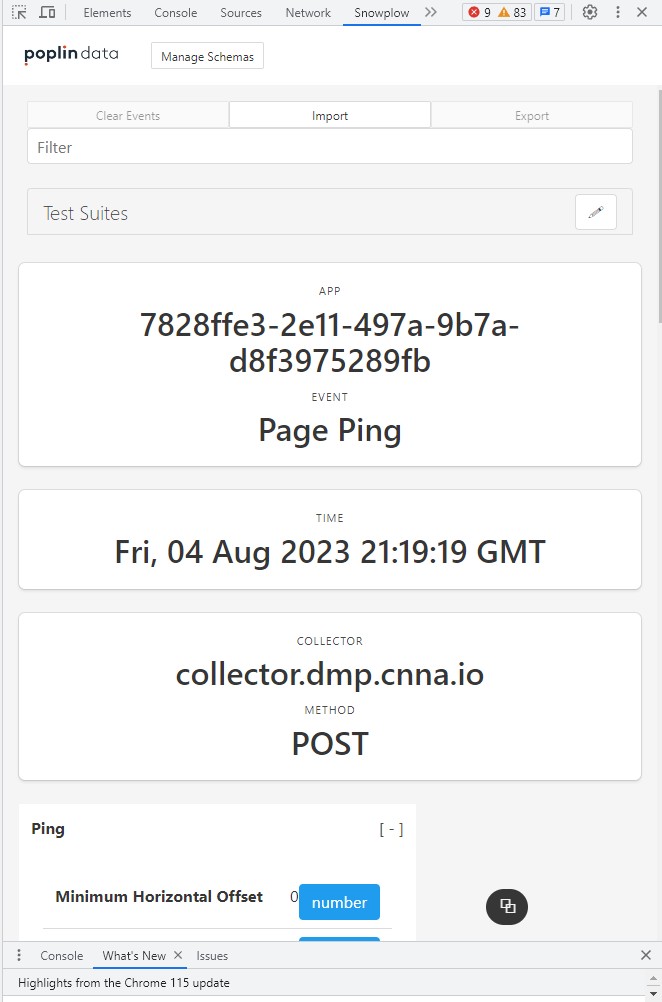Click the red error count indicator
662x1002 pixels.
[480, 13]
